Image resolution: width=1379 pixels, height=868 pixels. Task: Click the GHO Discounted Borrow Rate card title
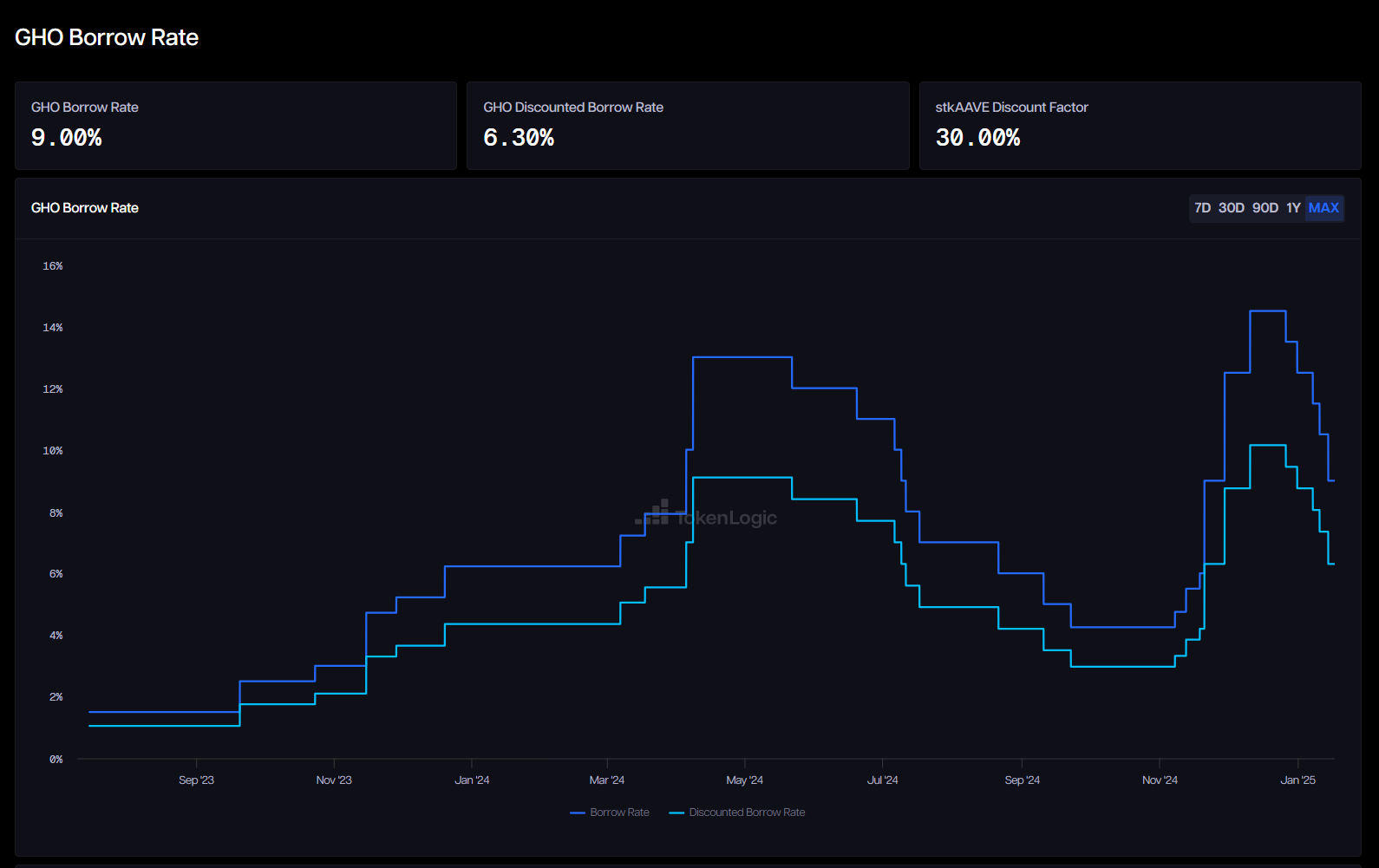[573, 108]
